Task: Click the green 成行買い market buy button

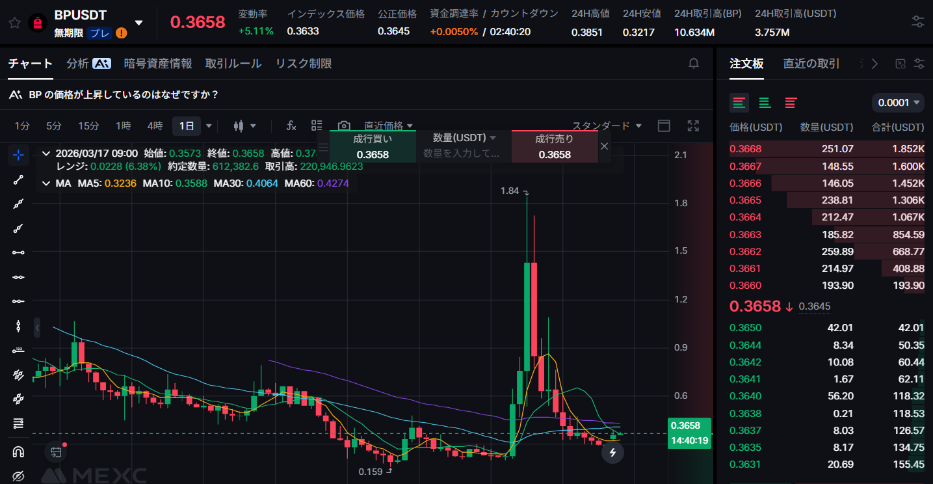Action: (372, 146)
